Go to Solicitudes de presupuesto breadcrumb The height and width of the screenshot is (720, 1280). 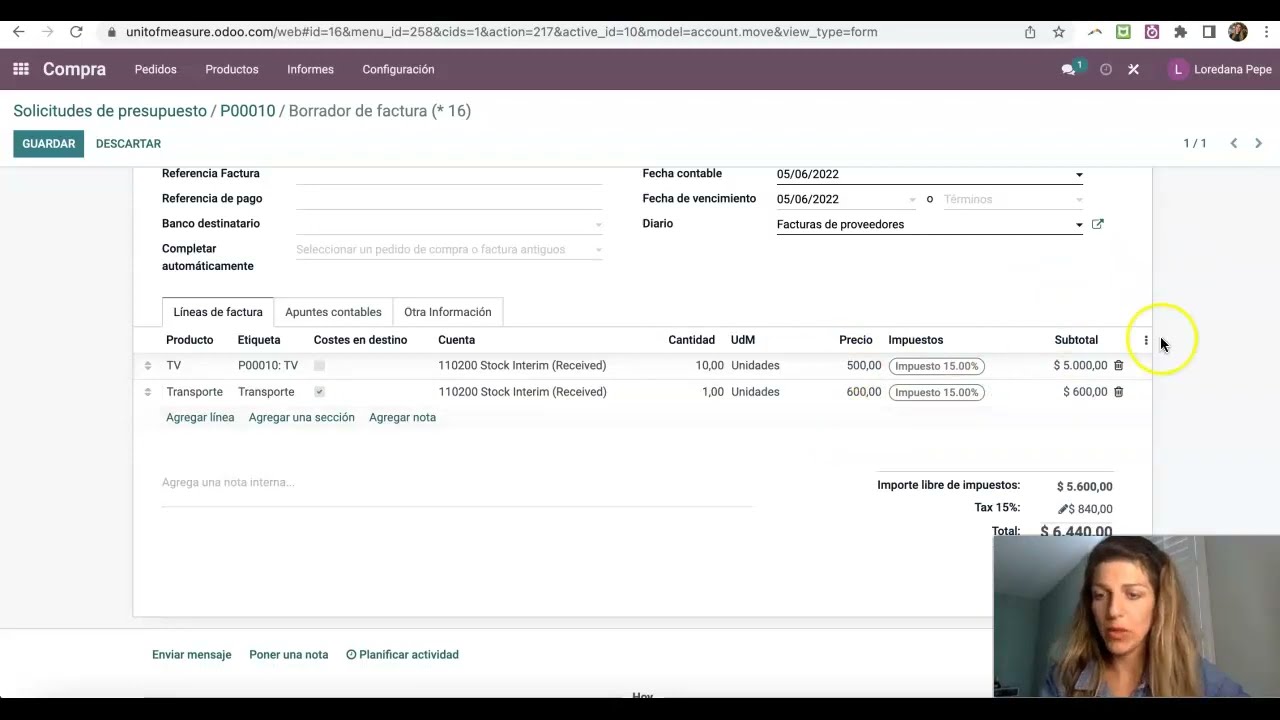(x=110, y=111)
